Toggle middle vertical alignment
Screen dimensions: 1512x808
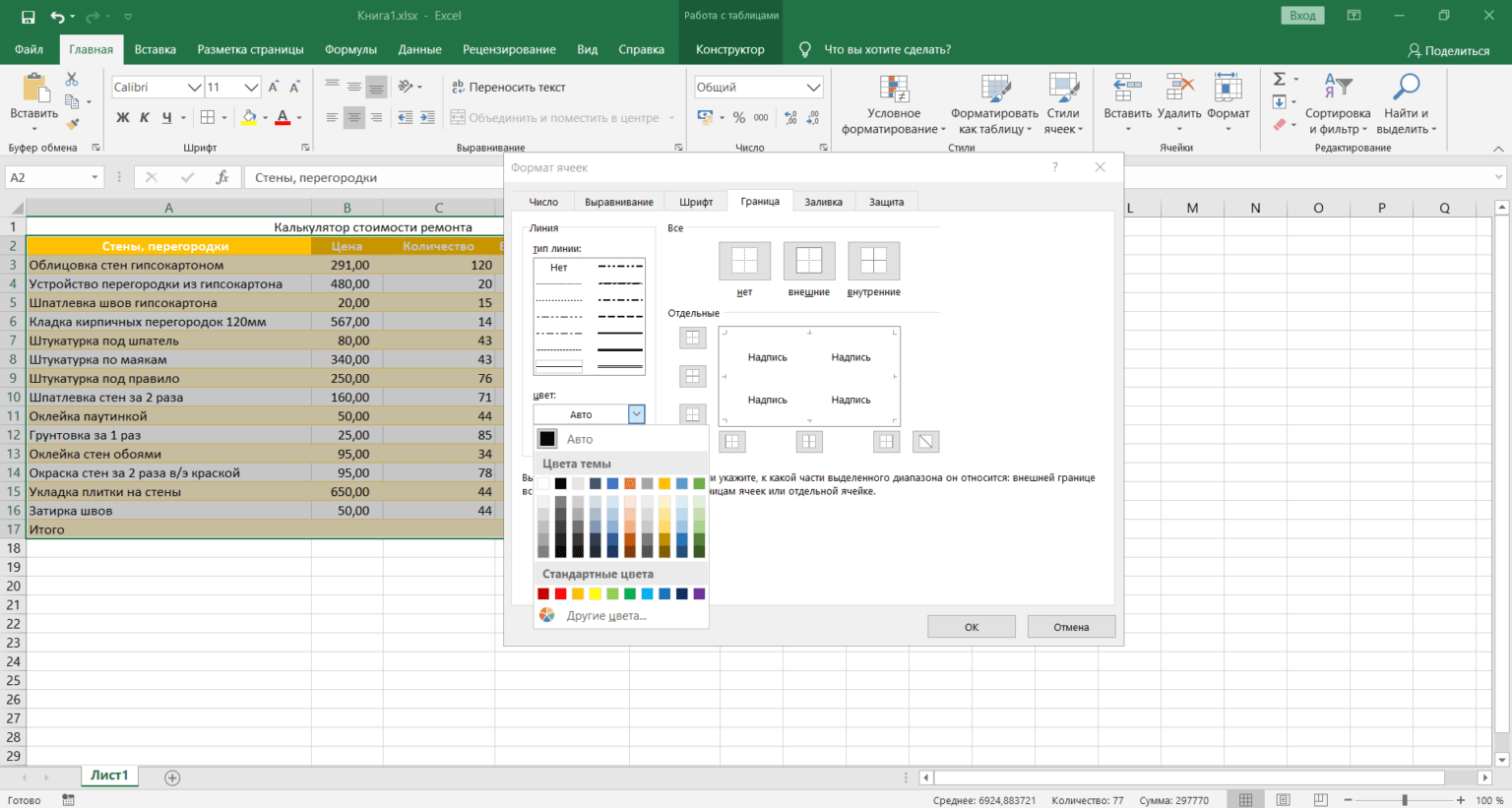353,87
